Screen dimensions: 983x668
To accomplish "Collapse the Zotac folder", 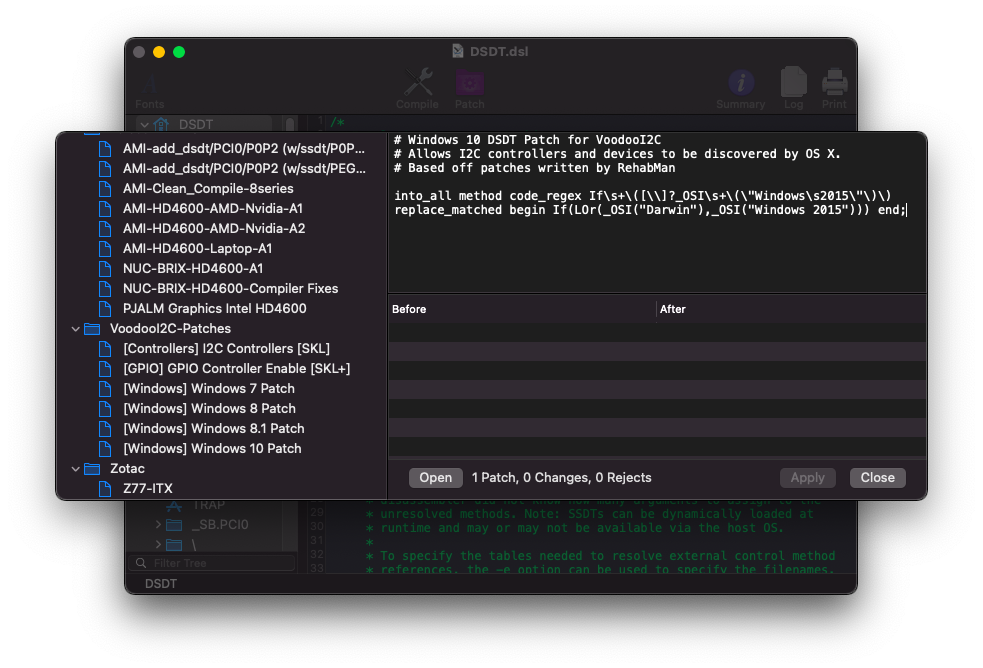I will point(75,468).
